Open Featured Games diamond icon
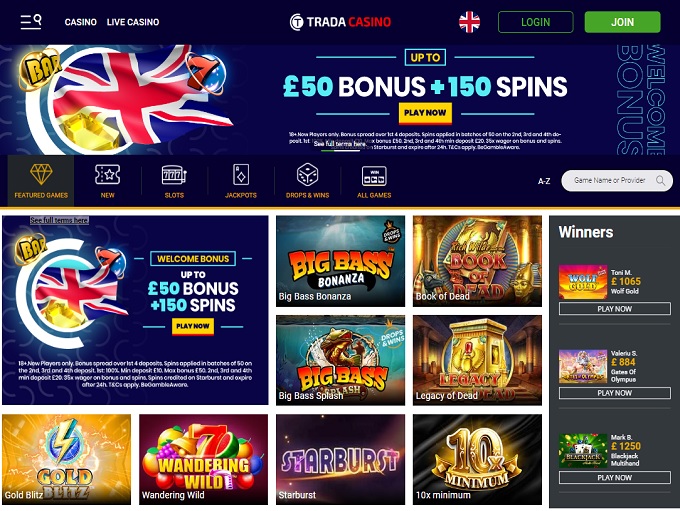Screen dimensions: 680x511 pyautogui.click(x=41, y=174)
